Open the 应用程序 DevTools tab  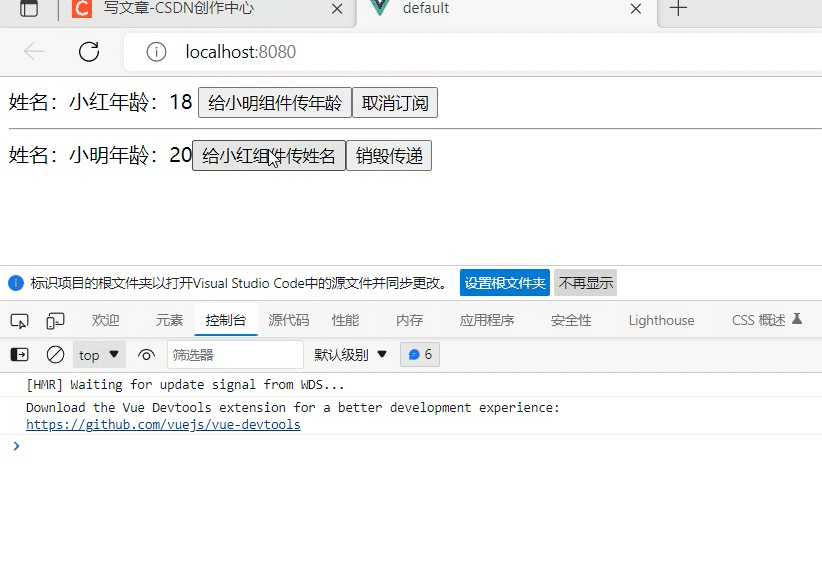486,320
